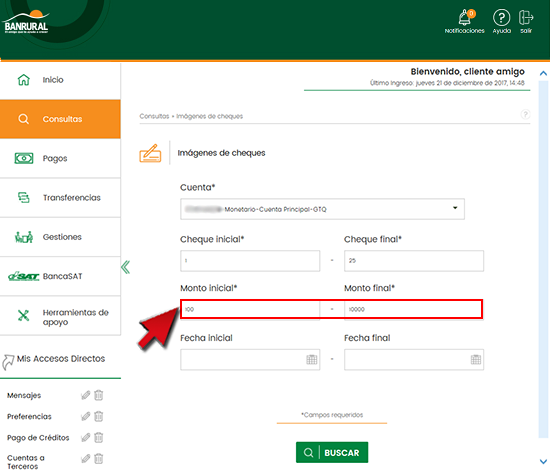Click the Cheque inicial input field

click(x=250, y=261)
